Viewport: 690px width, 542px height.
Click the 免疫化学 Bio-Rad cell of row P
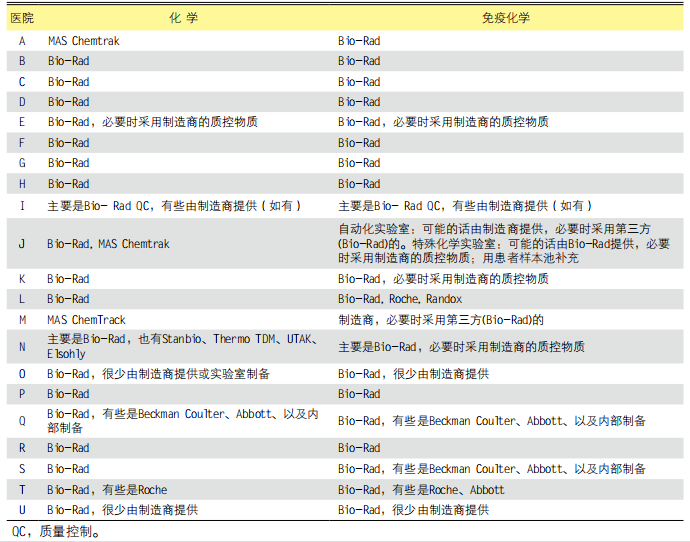pyautogui.click(x=359, y=394)
